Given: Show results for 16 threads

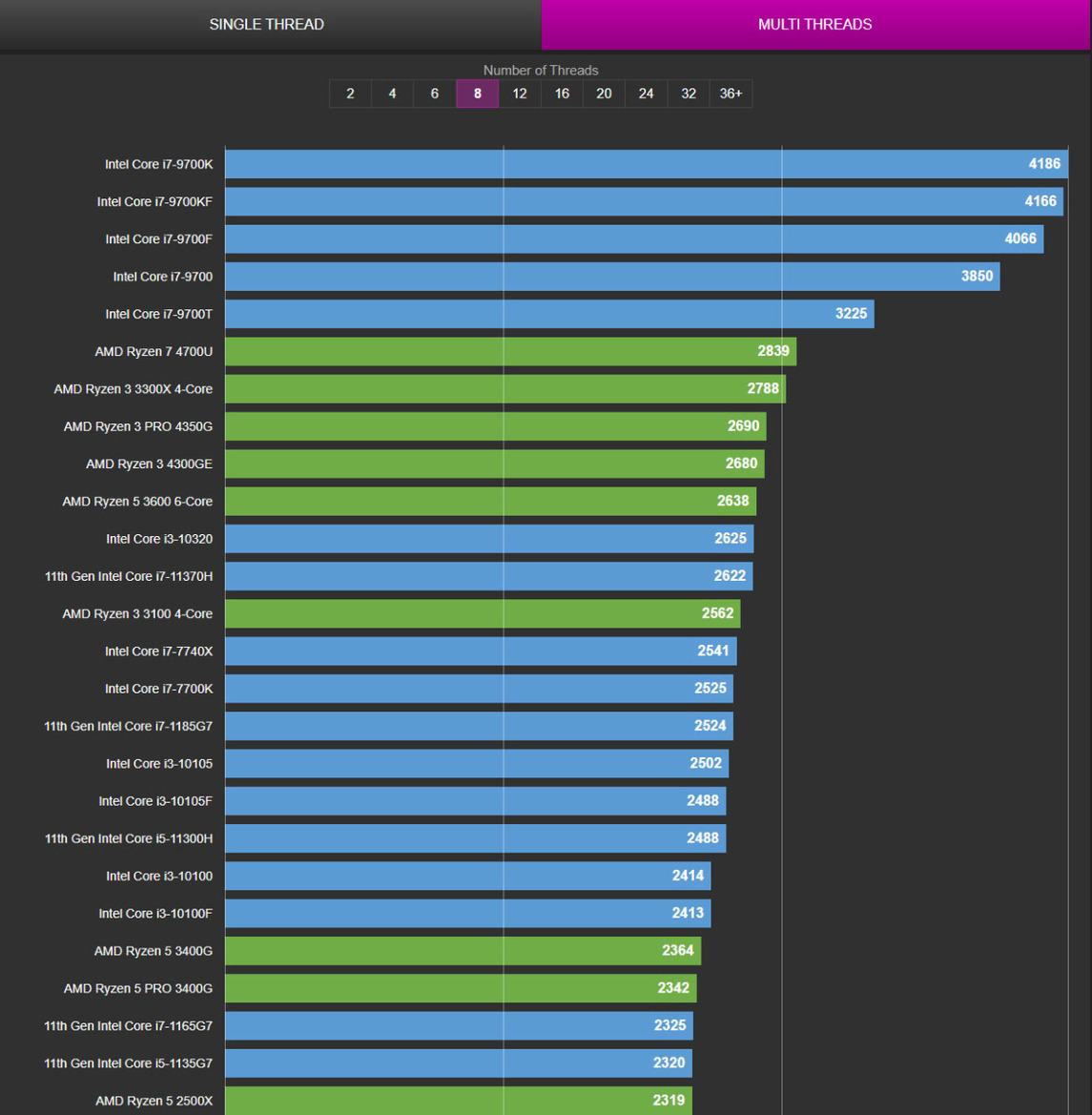Looking at the screenshot, I should pyautogui.click(x=562, y=93).
